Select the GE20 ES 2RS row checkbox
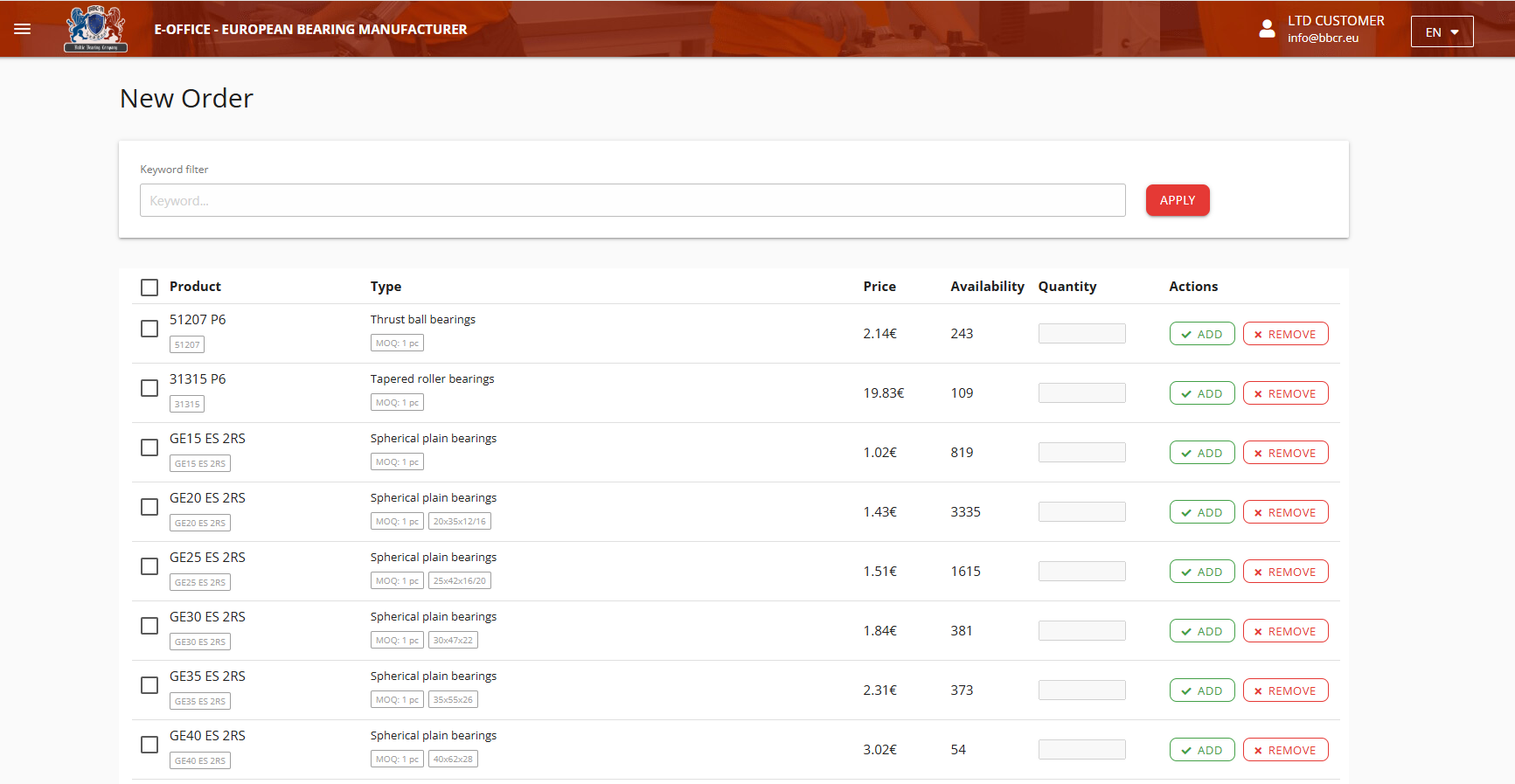Viewport: 1515px width, 784px height. (149, 507)
